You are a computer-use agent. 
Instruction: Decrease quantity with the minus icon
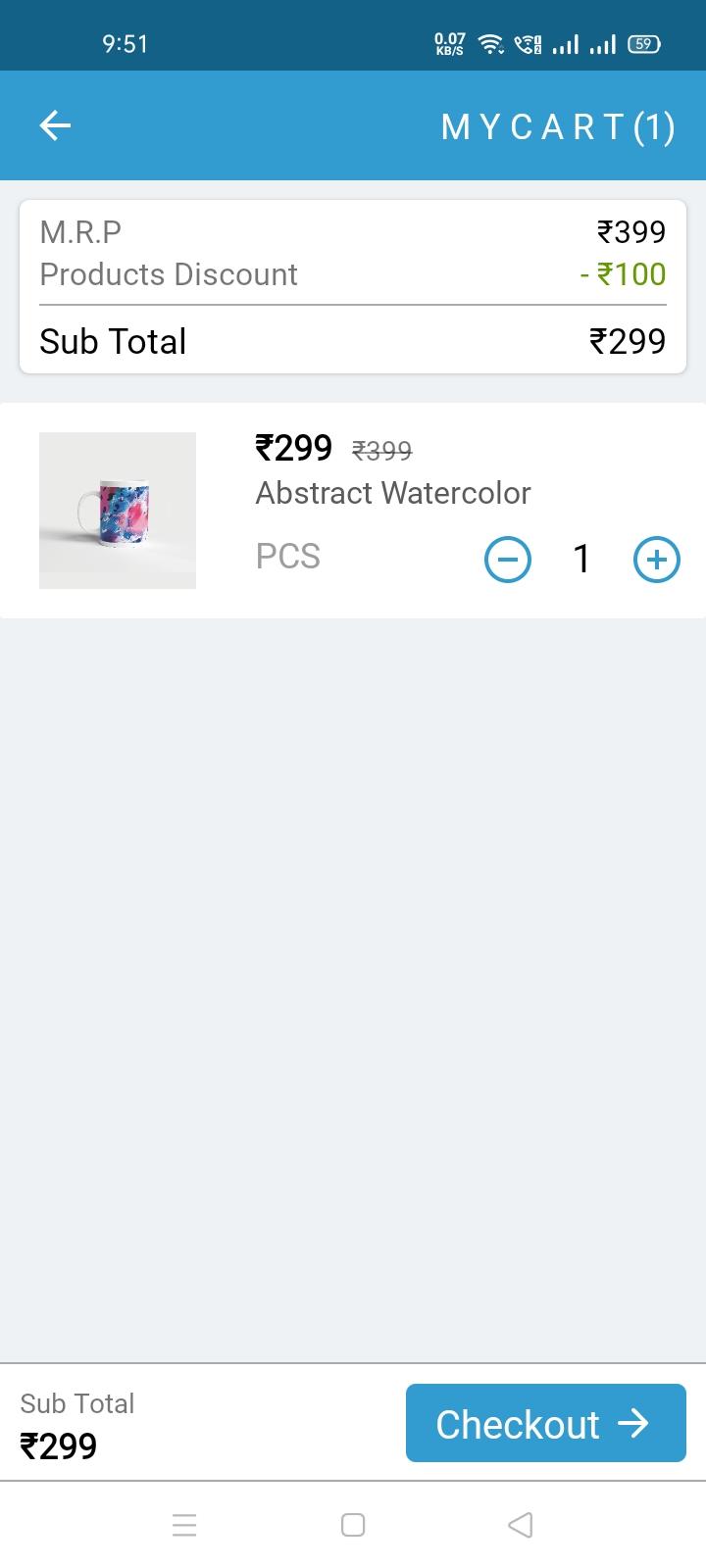pos(508,560)
